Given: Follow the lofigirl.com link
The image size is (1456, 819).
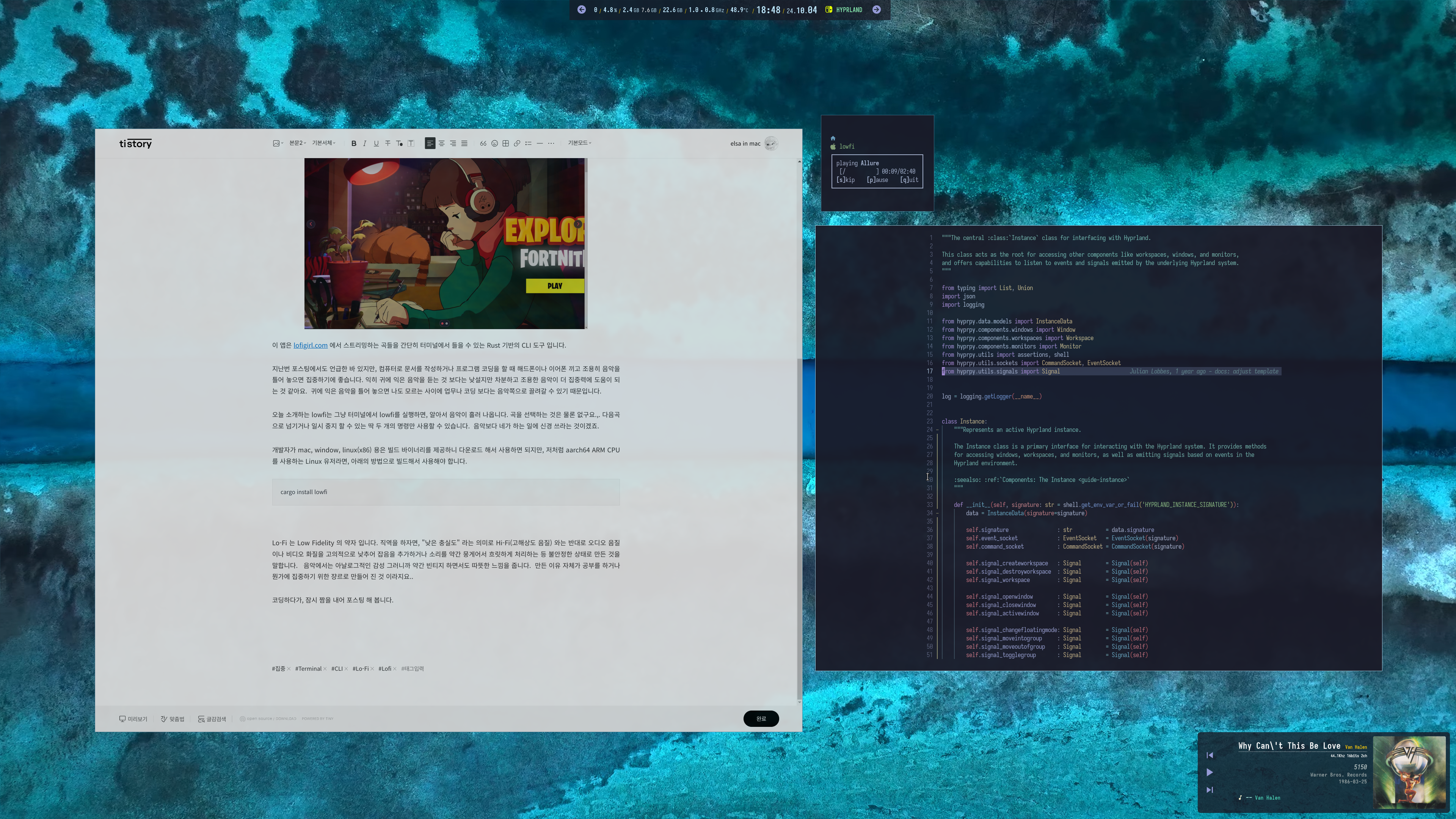Looking at the screenshot, I should click(310, 345).
